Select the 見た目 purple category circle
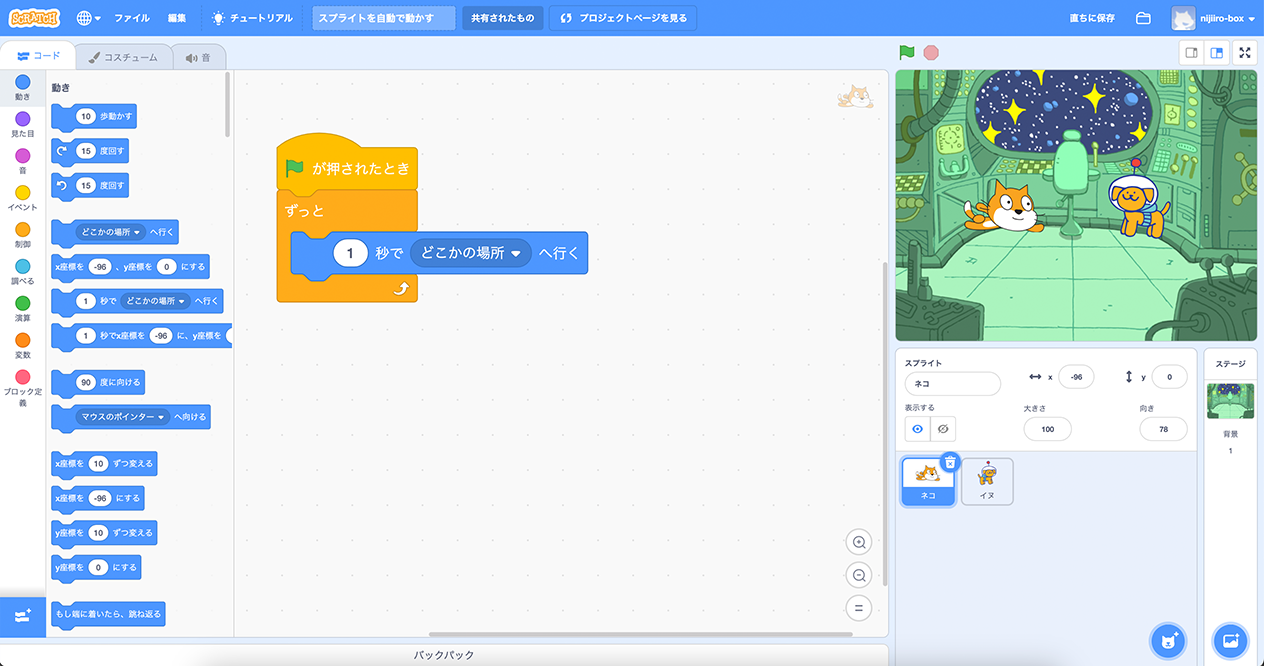This screenshot has height=666, width=1264. [x=23, y=119]
